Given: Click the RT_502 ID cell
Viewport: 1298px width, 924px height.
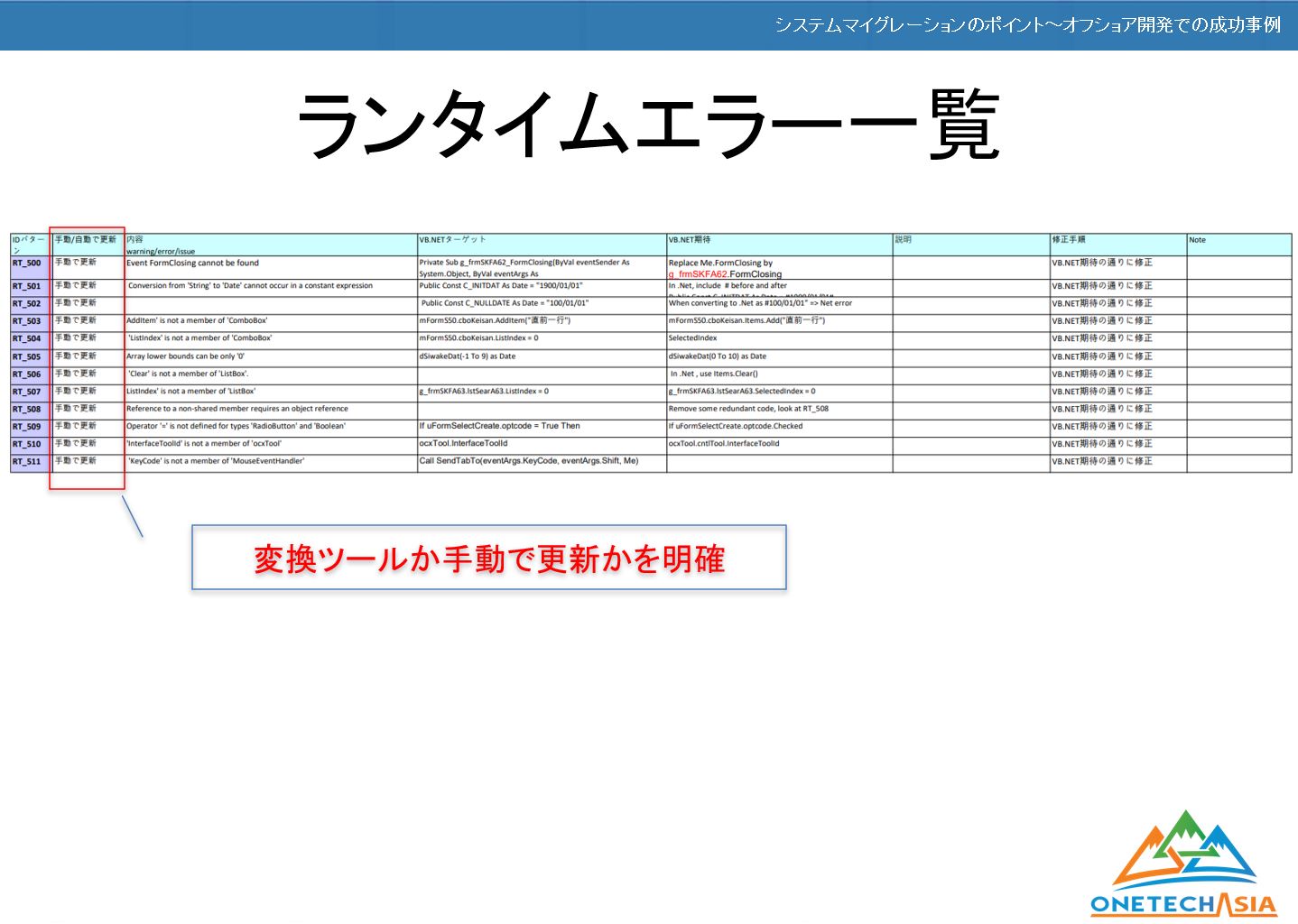Looking at the screenshot, I should [31, 304].
